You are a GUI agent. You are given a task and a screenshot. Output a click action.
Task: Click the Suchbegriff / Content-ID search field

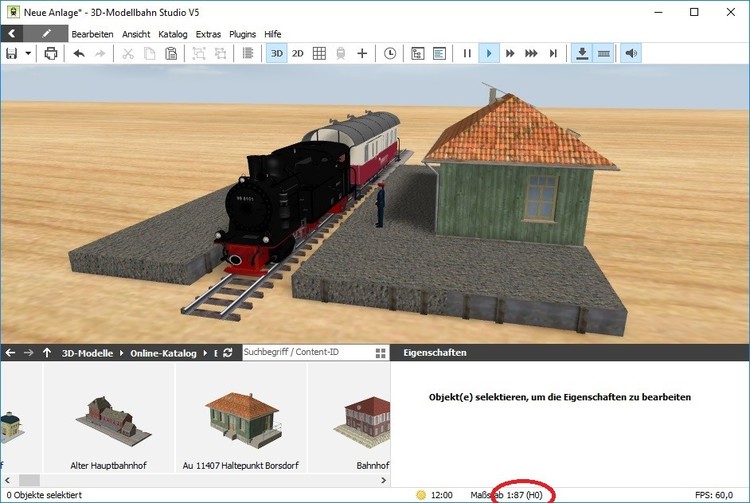tap(305, 353)
